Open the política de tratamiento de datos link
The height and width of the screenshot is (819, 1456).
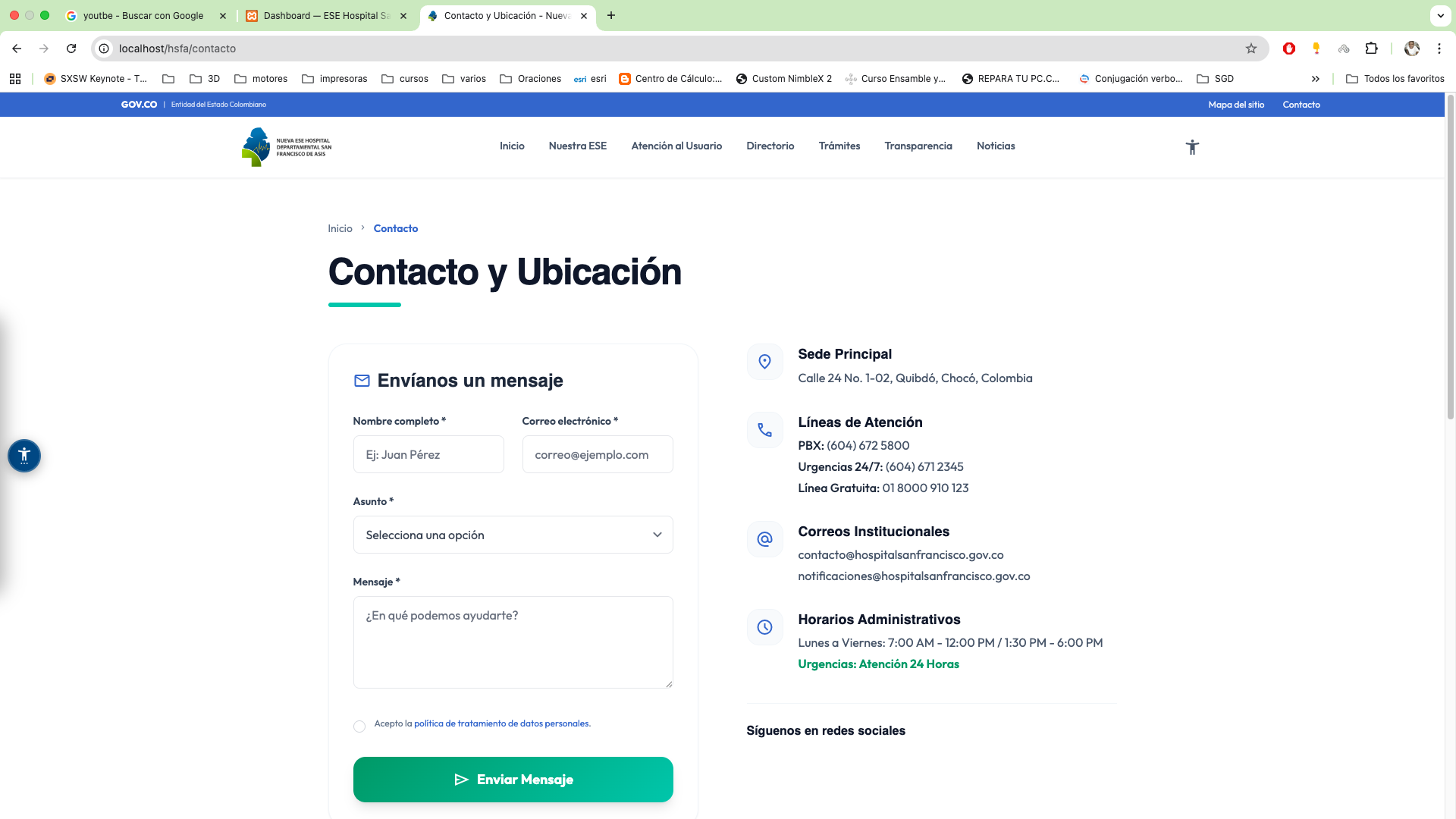[501, 723]
